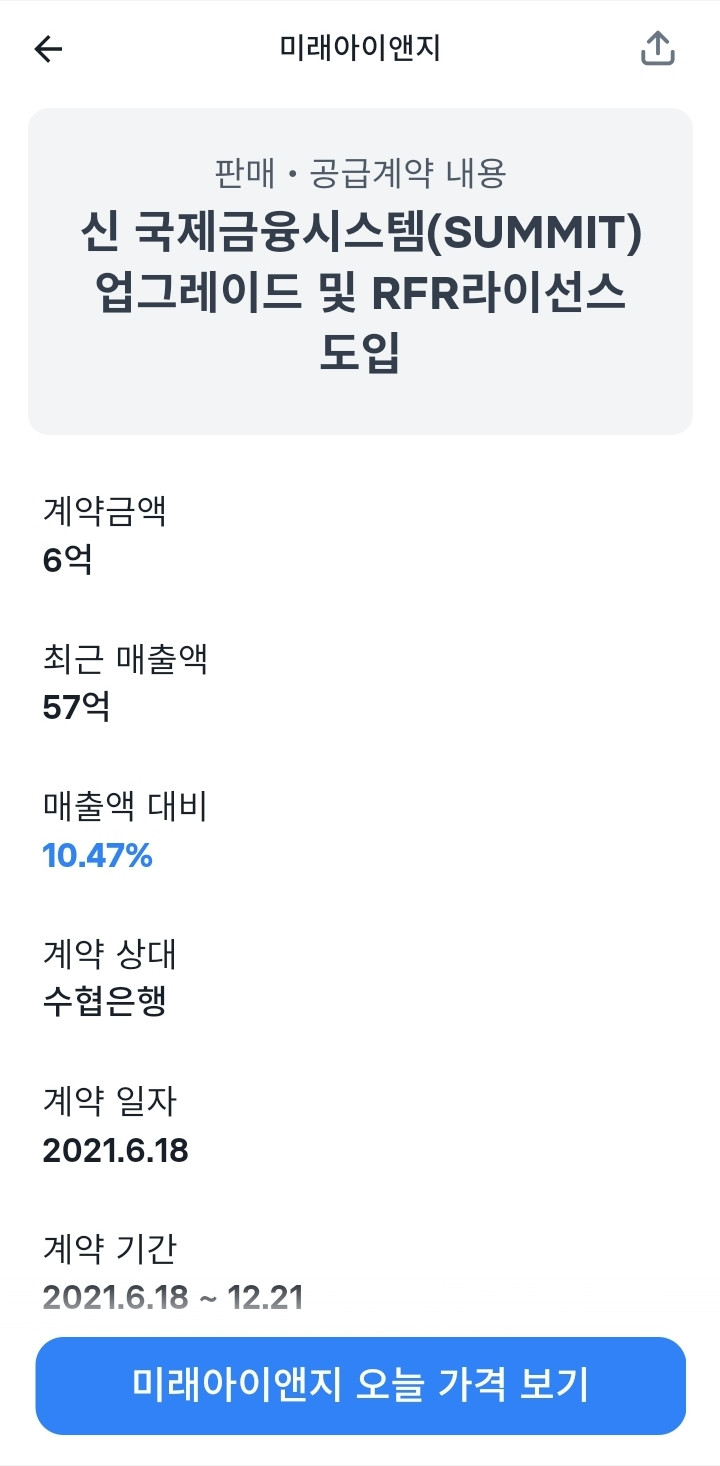
Task: Select the 계약금액 label
Action: (x=105, y=511)
